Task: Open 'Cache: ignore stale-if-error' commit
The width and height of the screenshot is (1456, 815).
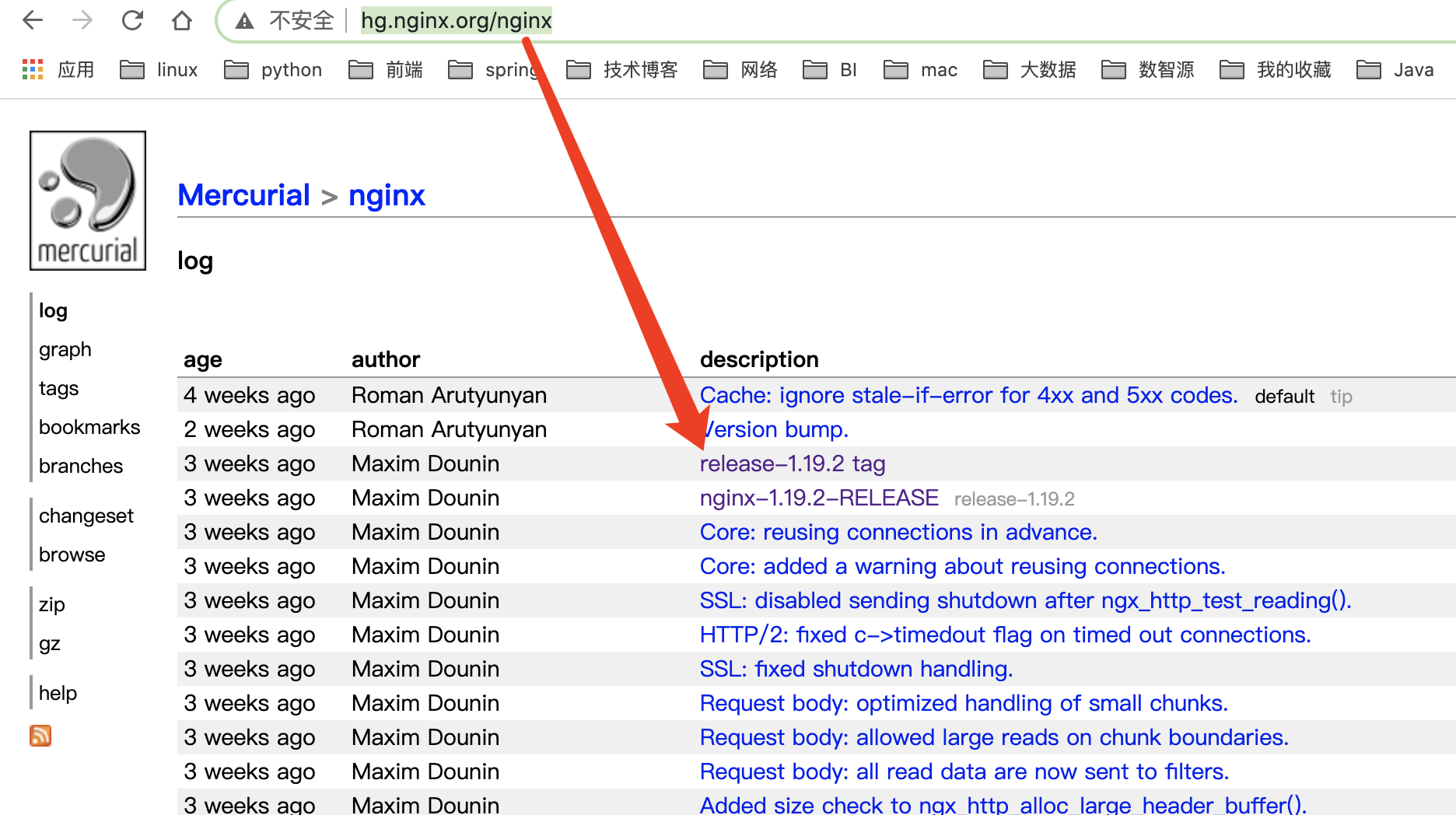Action: pos(968,395)
